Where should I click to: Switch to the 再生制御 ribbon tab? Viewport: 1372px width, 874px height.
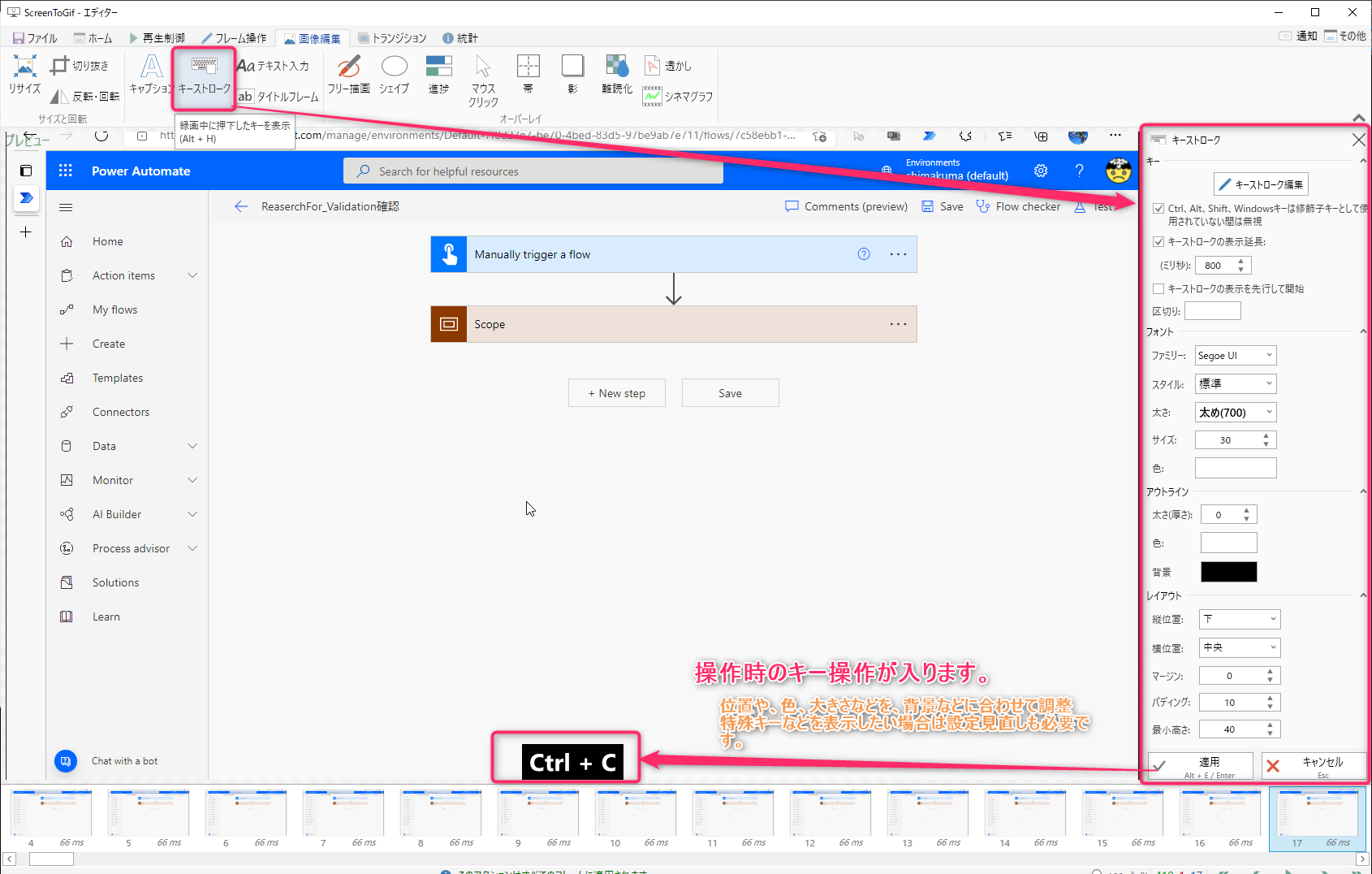coord(157,38)
